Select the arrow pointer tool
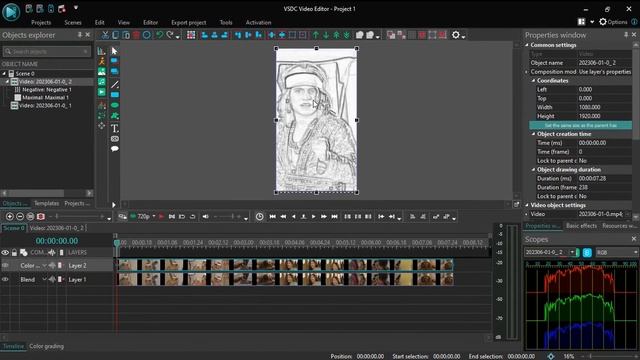The width and height of the screenshot is (640, 360). pyautogui.click(x=114, y=51)
